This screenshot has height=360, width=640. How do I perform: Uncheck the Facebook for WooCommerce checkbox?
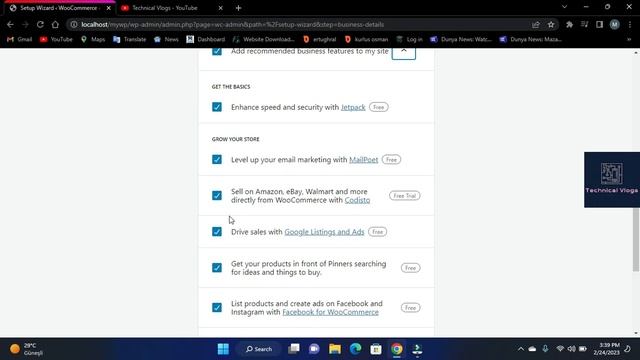[217, 307]
